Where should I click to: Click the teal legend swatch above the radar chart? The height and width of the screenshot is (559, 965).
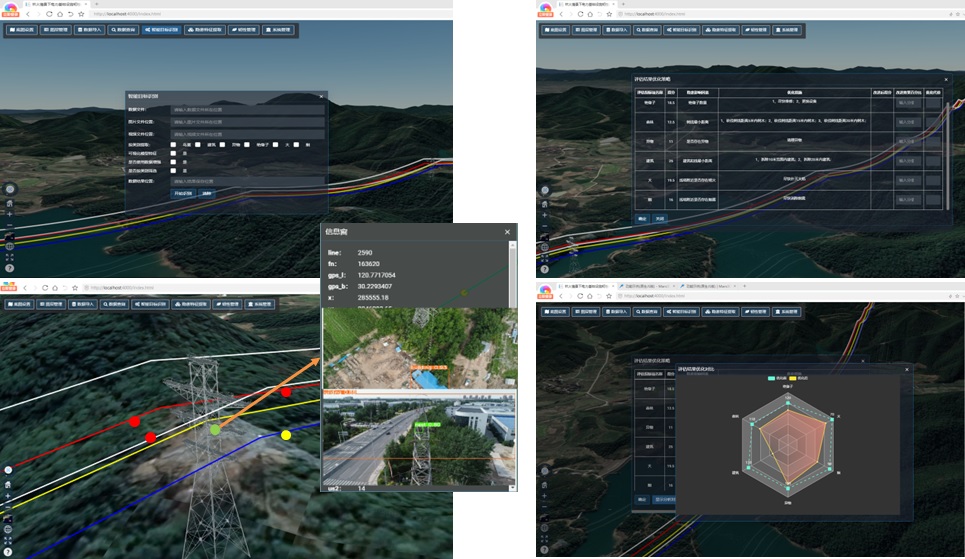click(772, 378)
